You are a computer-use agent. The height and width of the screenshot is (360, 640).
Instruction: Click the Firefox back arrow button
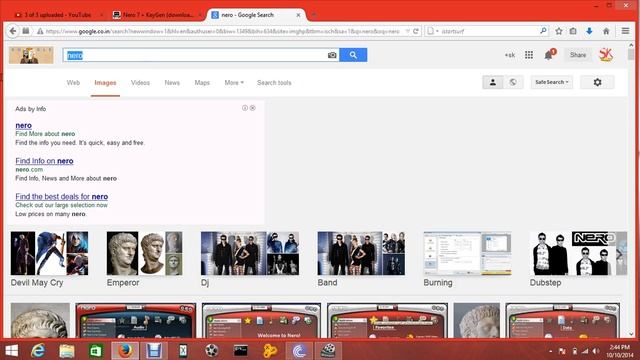click(x=13, y=31)
